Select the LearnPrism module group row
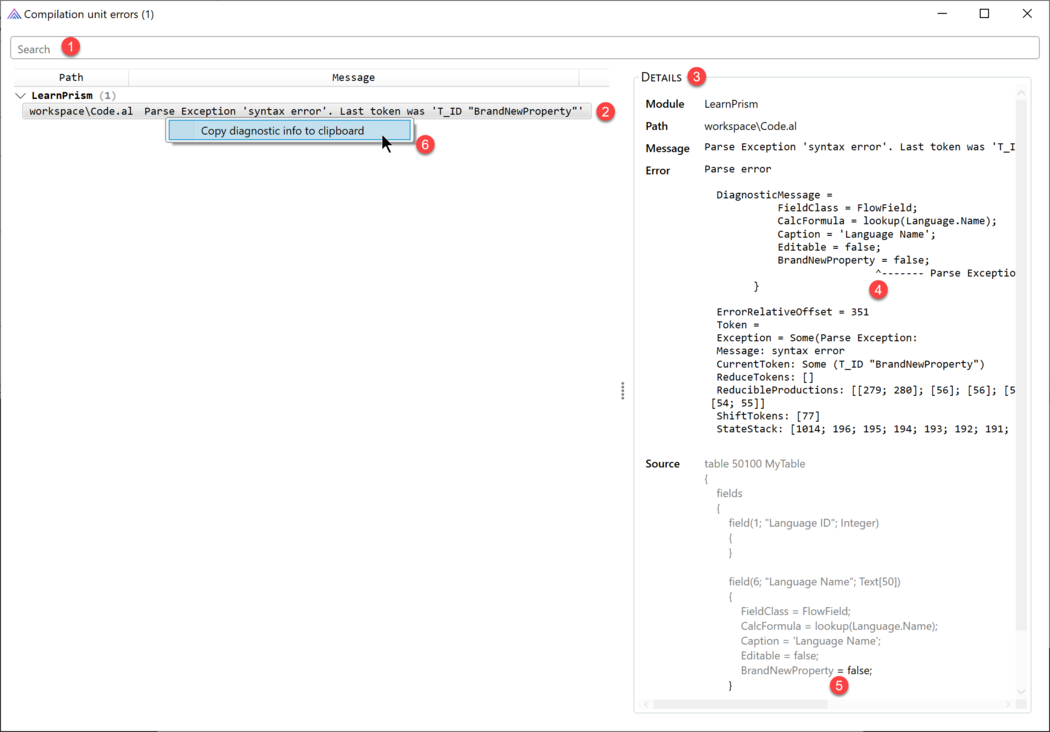 (x=74, y=96)
